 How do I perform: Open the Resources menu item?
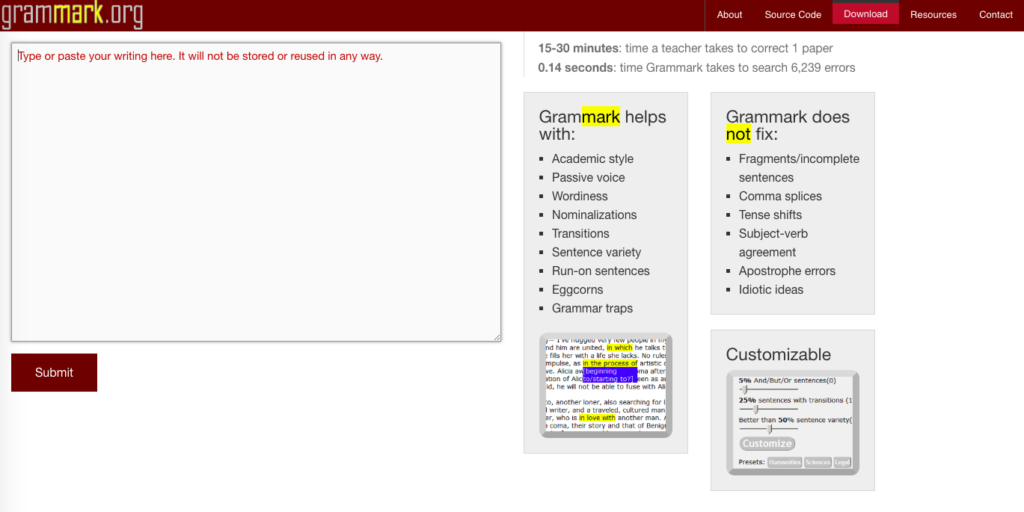point(933,14)
